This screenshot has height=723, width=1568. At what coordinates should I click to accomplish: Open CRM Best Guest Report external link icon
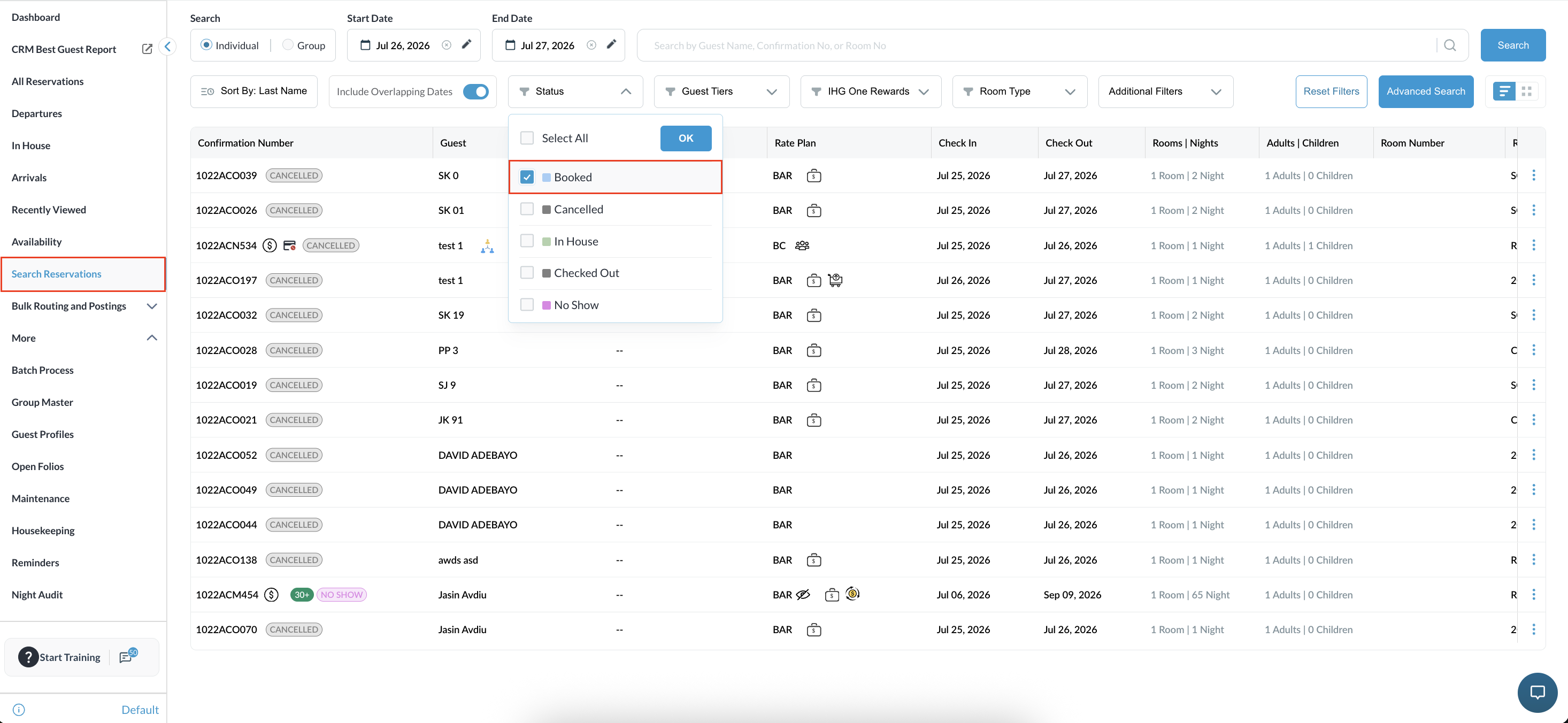click(x=147, y=49)
